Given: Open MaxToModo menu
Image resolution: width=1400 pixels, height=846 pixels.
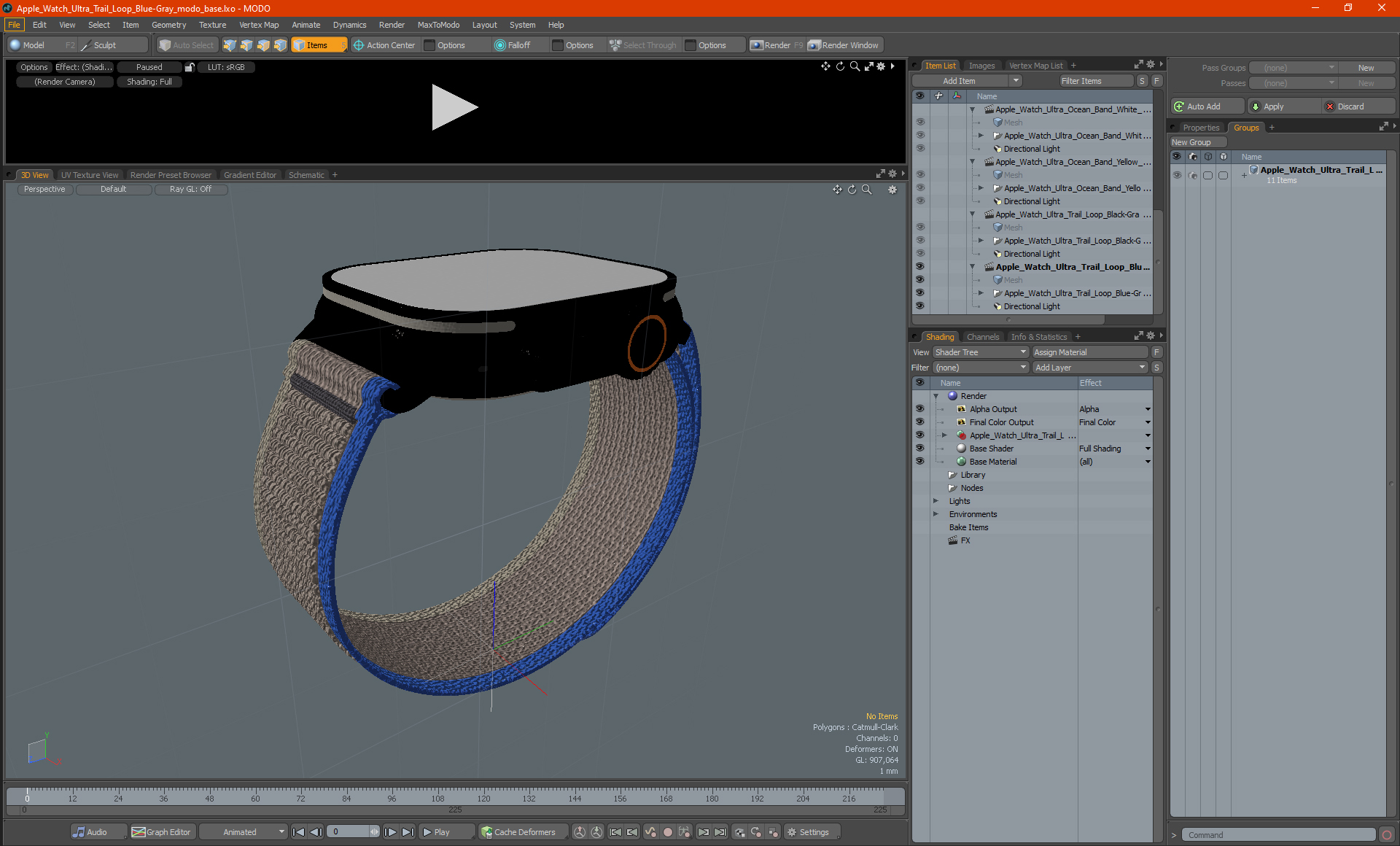Looking at the screenshot, I should 438,25.
